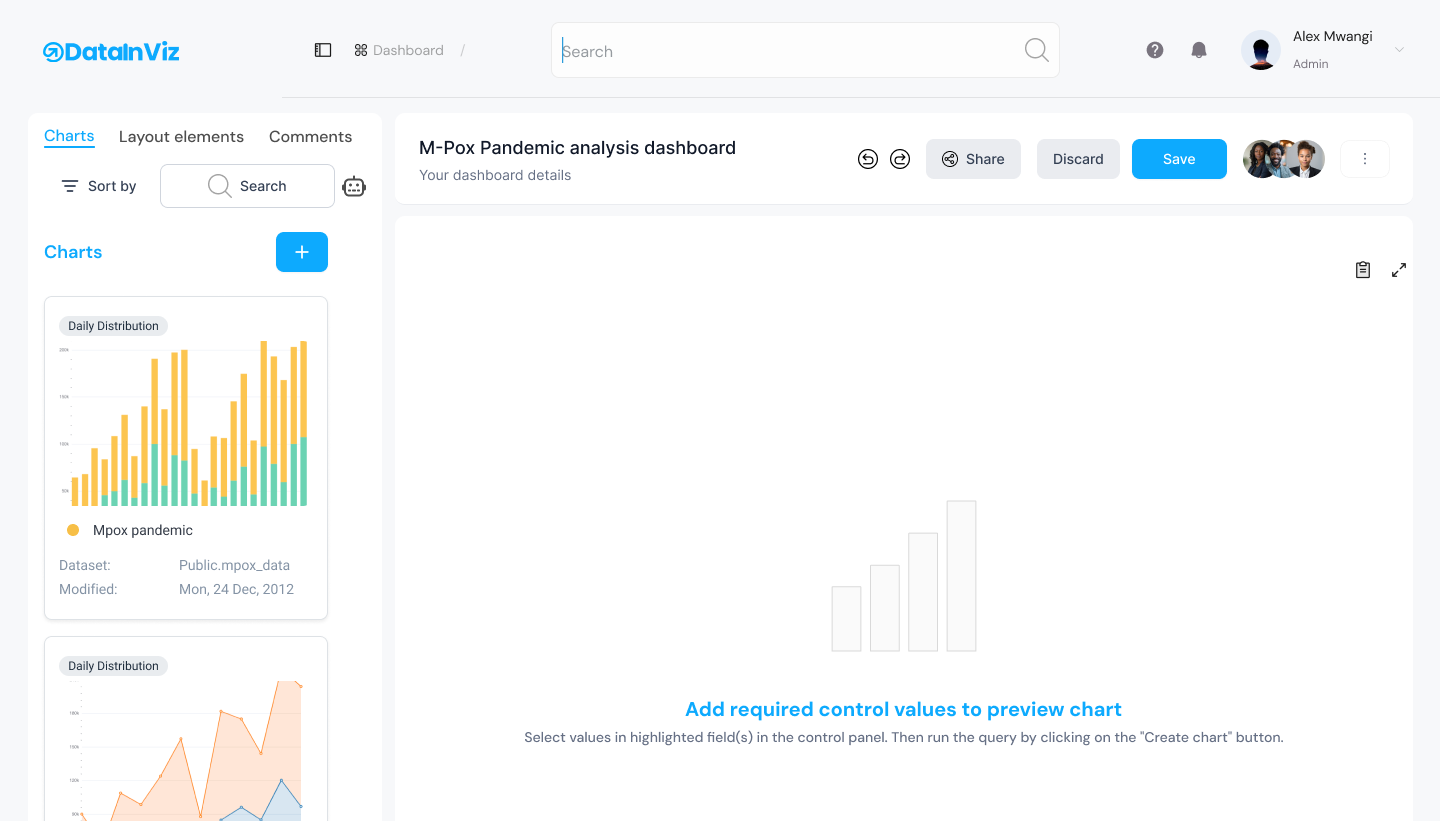
Task: Open the three-dot options menu
Action: pyautogui.click(x=1364, y=158)
